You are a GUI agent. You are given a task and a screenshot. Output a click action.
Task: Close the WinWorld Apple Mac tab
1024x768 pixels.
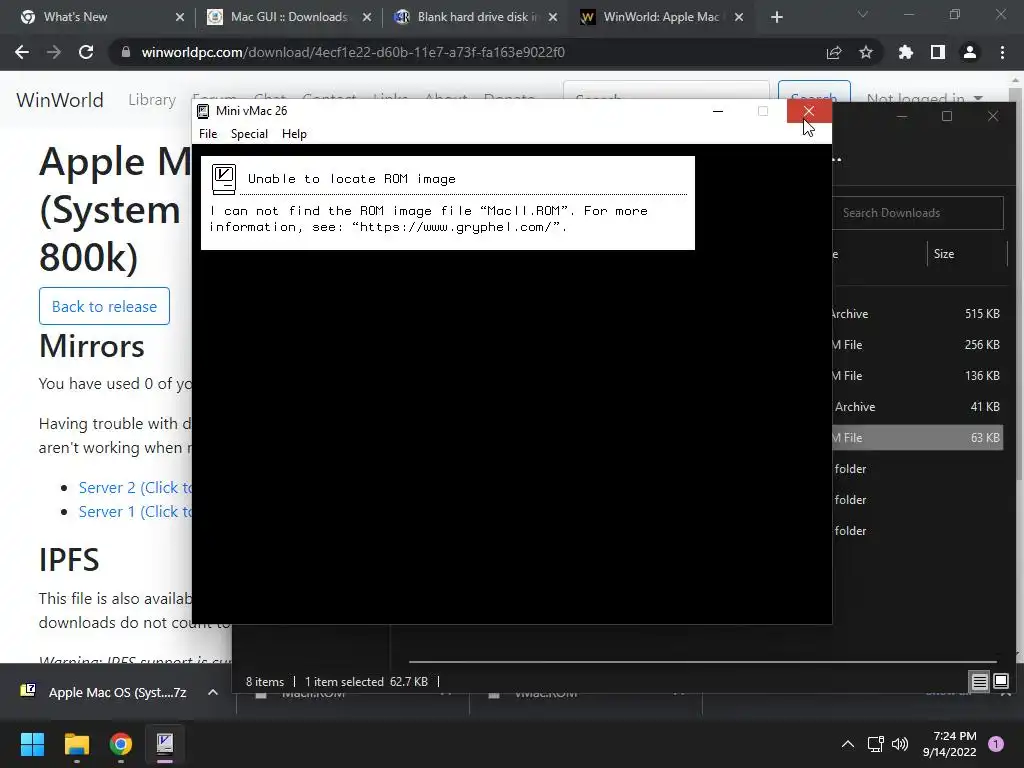[x=739, y=17]
